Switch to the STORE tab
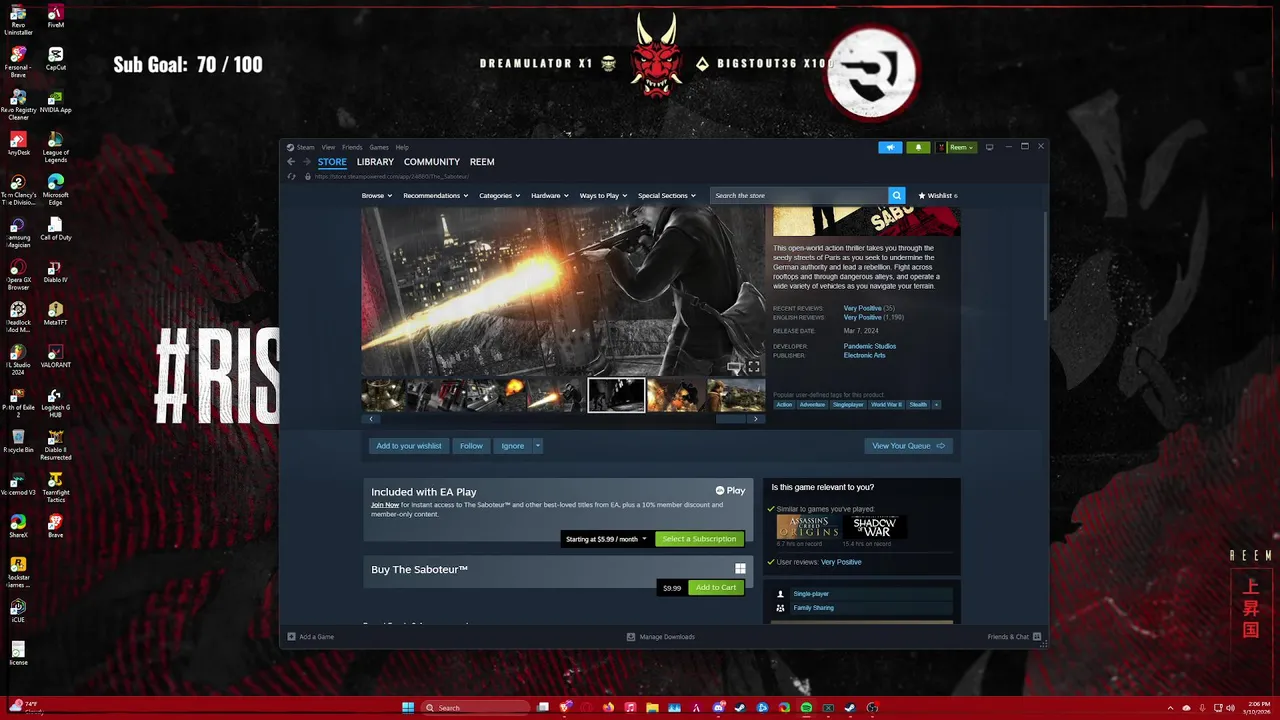Screen dimensions: 1280x720 pyautogui.click(x=332, y=162)
